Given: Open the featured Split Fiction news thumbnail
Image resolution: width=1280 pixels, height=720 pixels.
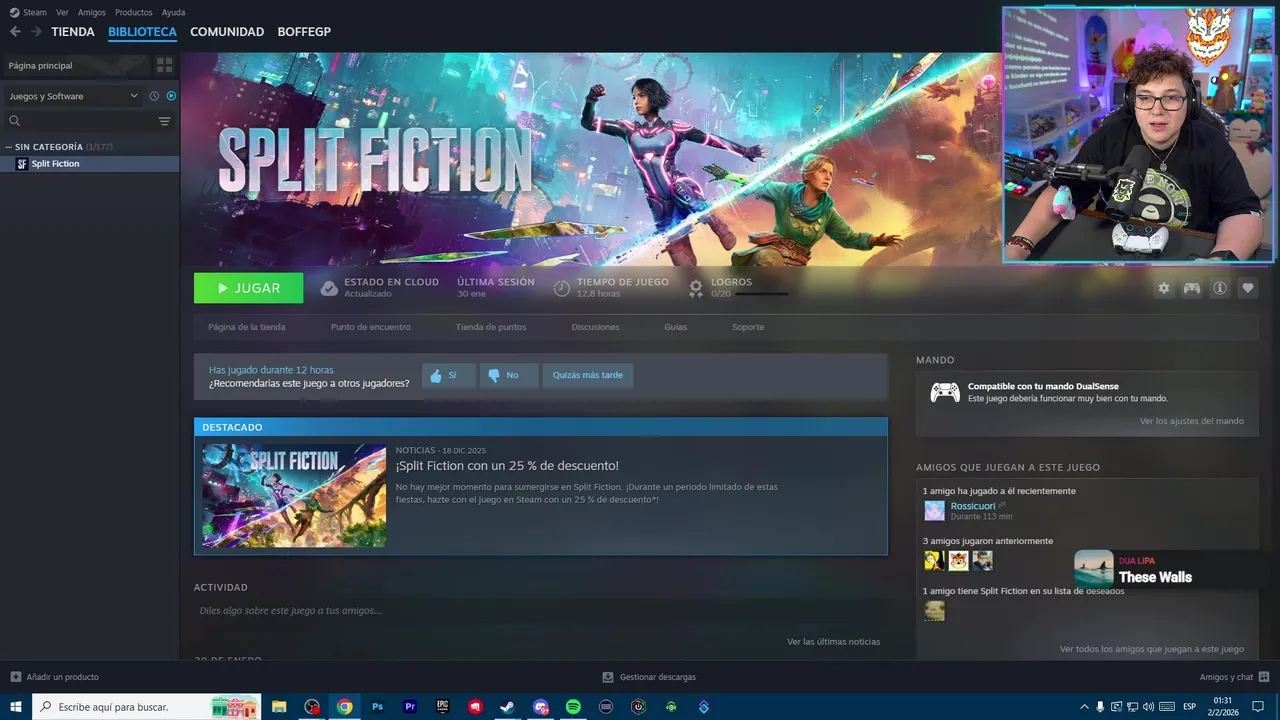Looking at the screenshot, I should [x=294, y=496].
